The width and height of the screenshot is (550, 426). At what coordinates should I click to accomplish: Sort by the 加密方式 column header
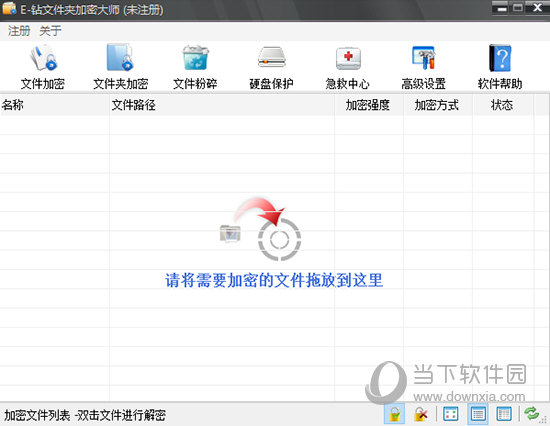tap(437, 105)
